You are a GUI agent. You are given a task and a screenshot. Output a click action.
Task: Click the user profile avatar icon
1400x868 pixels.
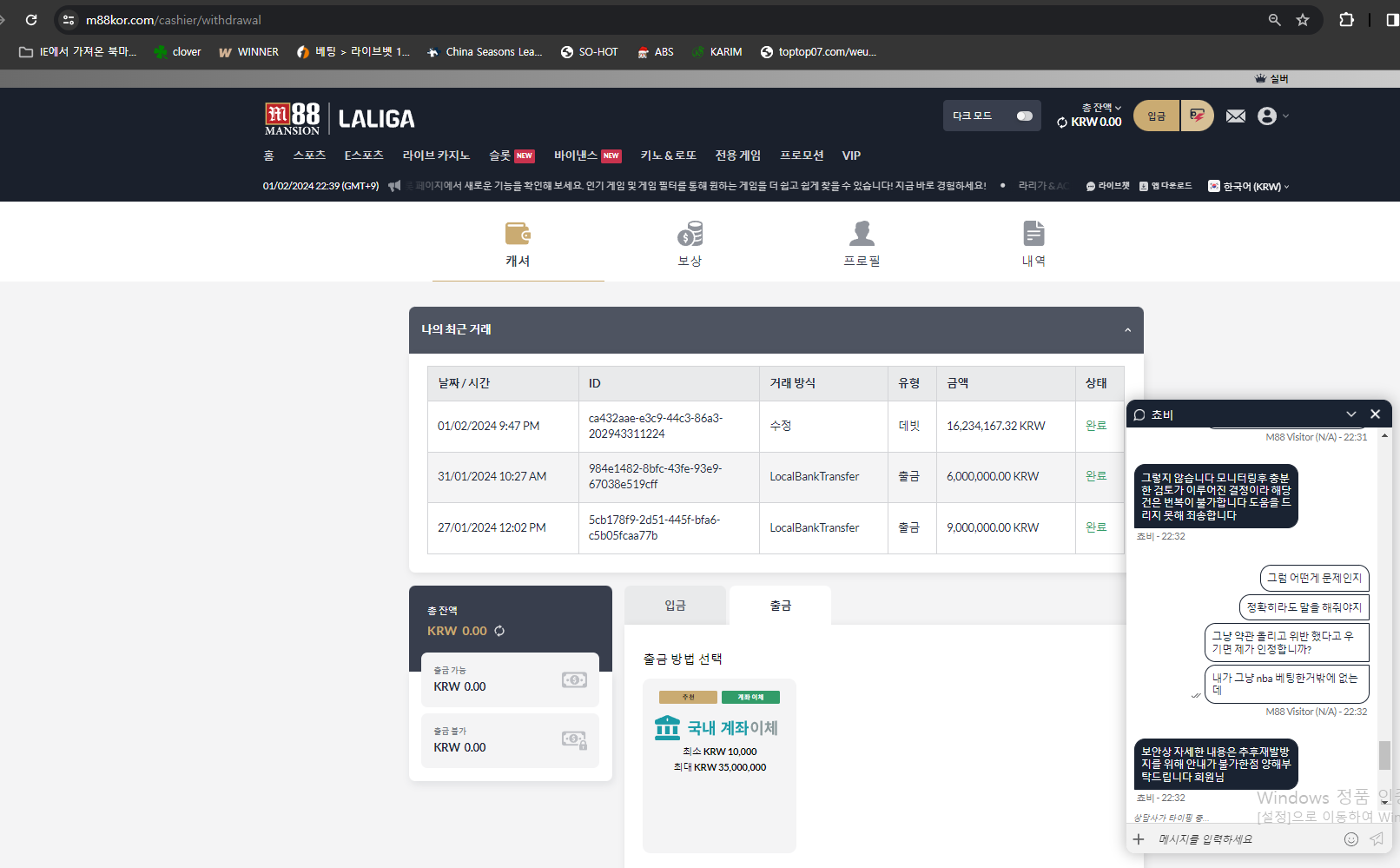click(x=1267, y=116)
